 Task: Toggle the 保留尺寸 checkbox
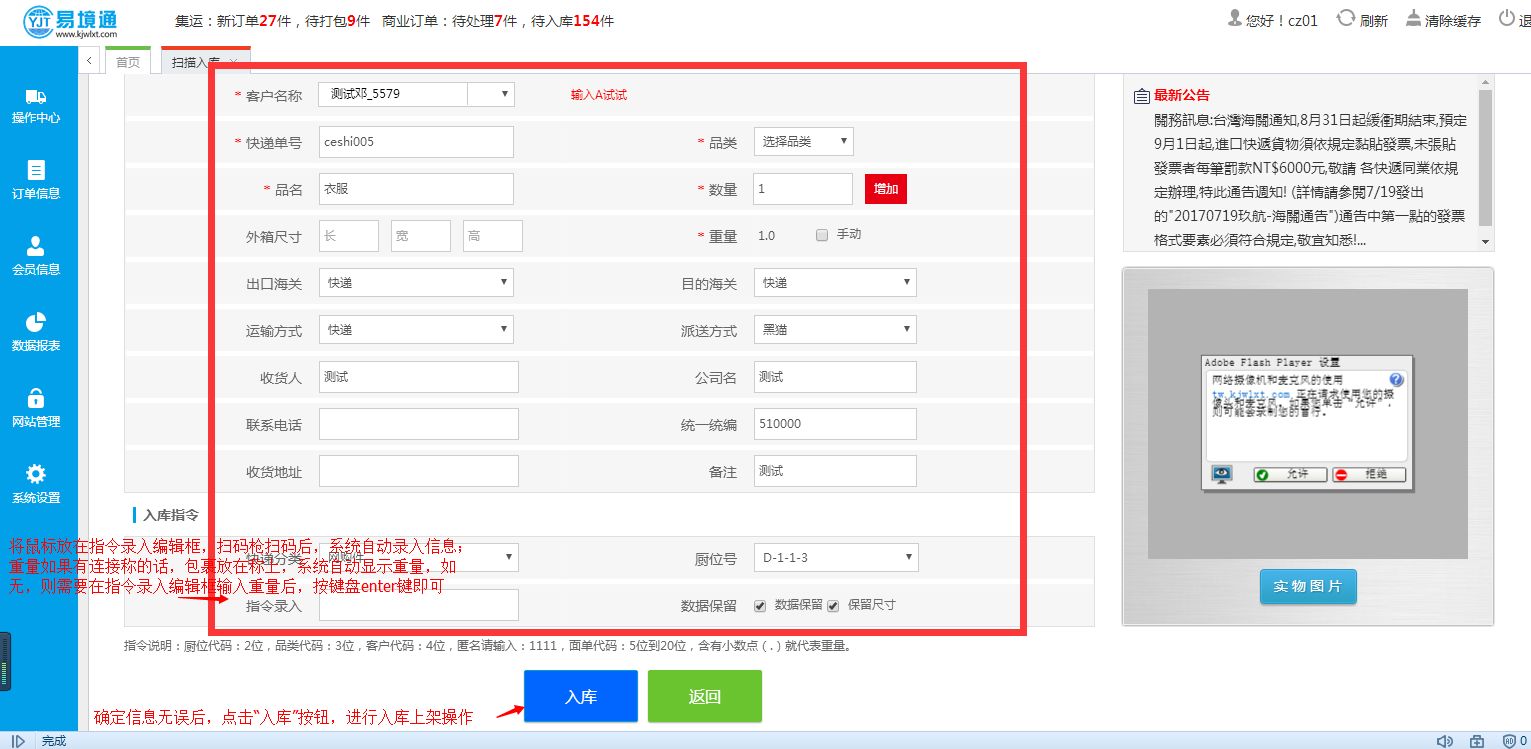coord(833,605)
